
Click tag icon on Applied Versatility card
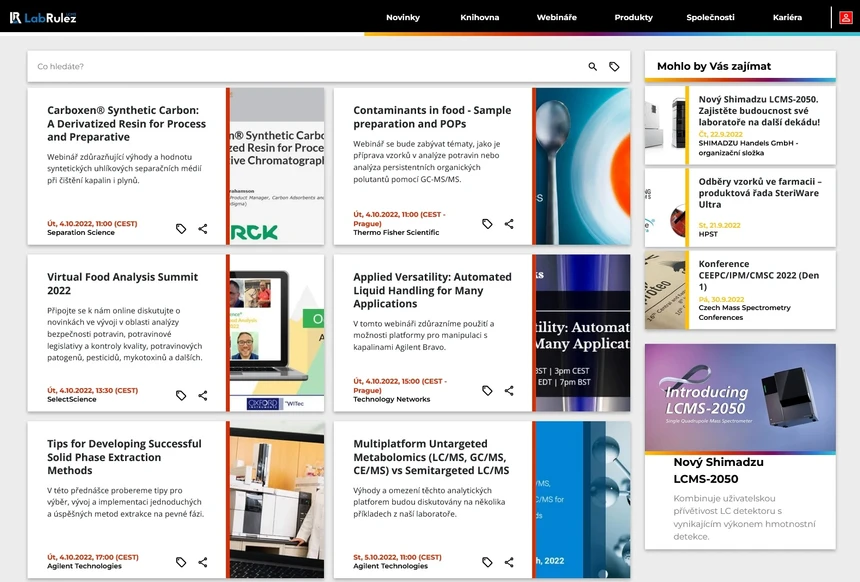point(487,391)
